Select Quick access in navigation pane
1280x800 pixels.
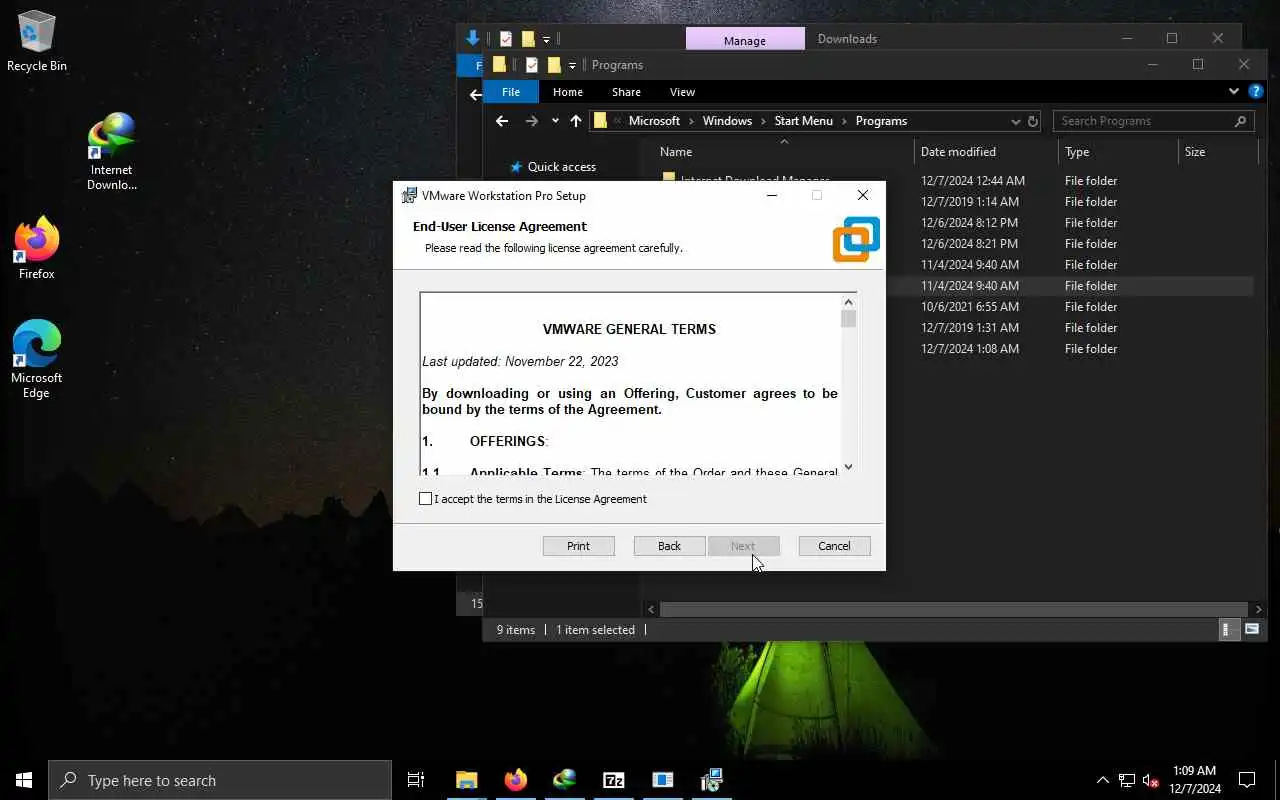click(x=561, y=167)
